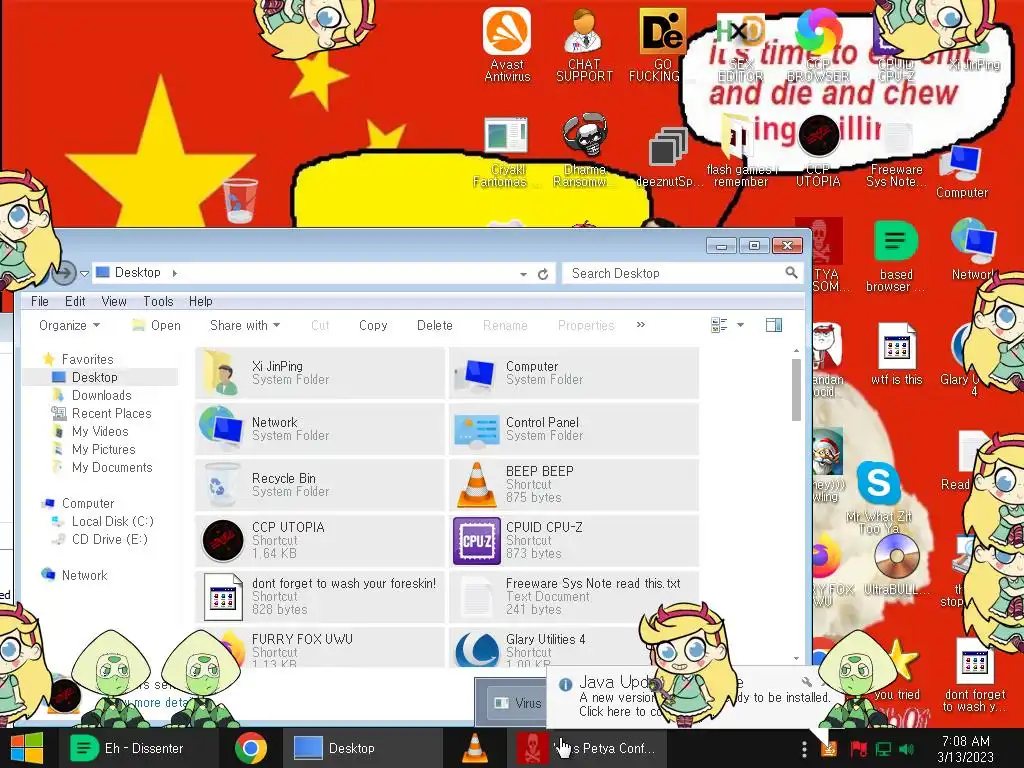The image size is (1024, 768).
Task: Click the Open toolbar button
Action: tap(156, 325)
